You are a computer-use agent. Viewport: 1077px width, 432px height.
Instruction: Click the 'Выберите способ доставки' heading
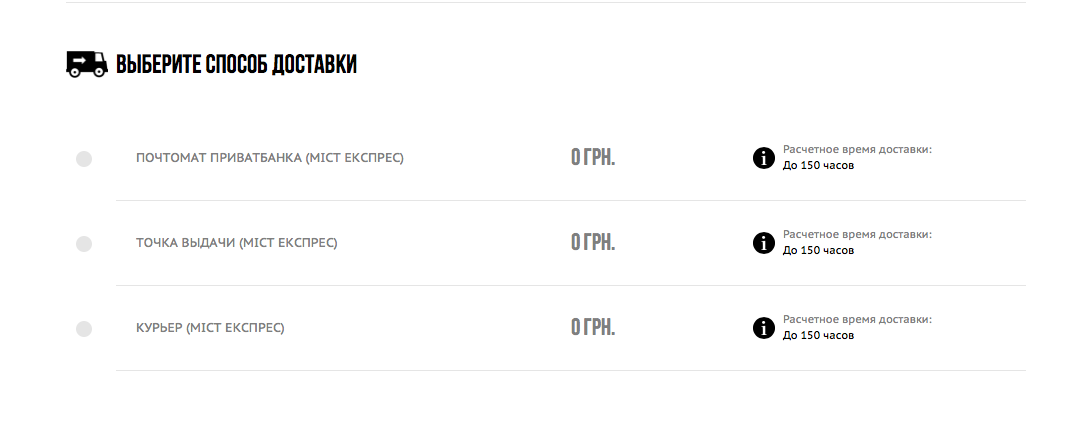(x=236, y=65)
